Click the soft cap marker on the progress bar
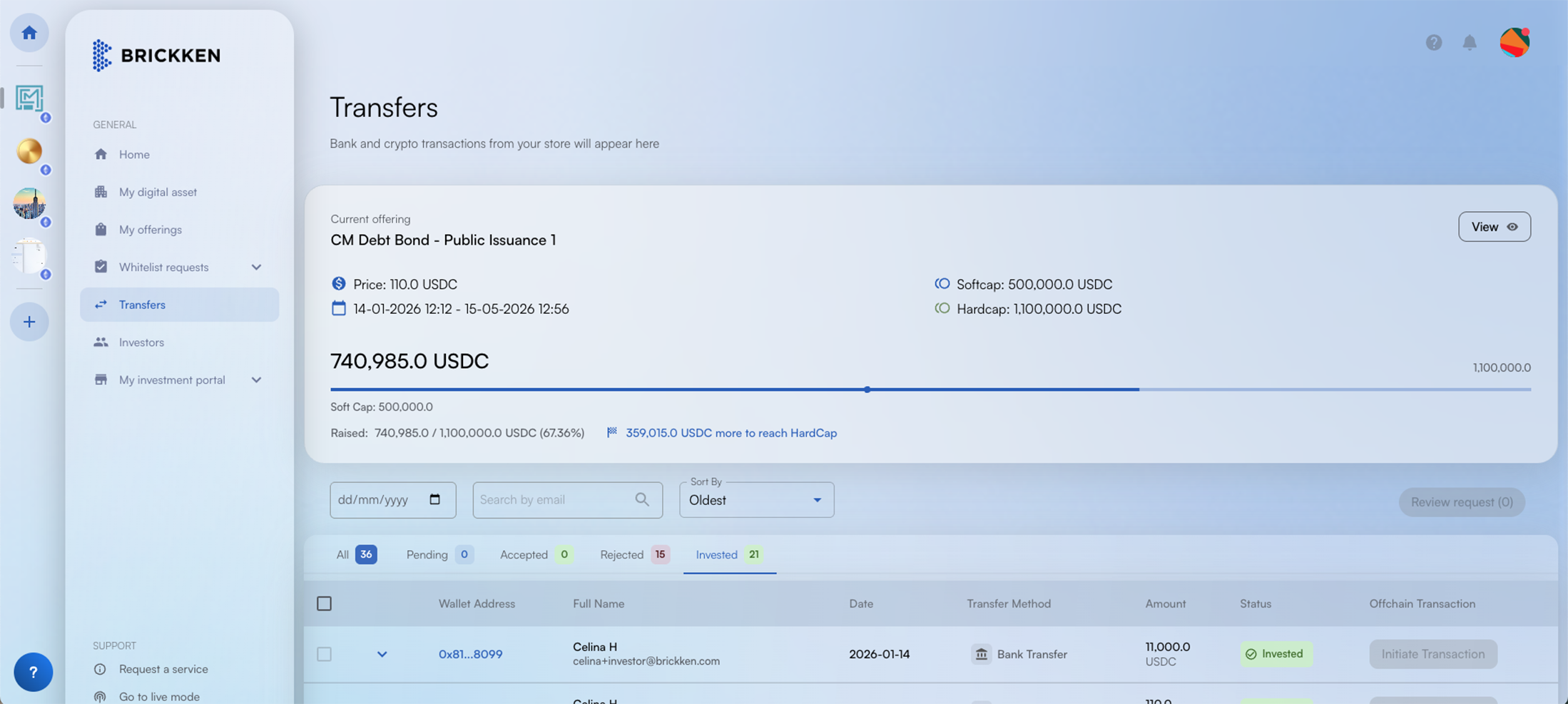1568x704 pixels. point(867,389)
